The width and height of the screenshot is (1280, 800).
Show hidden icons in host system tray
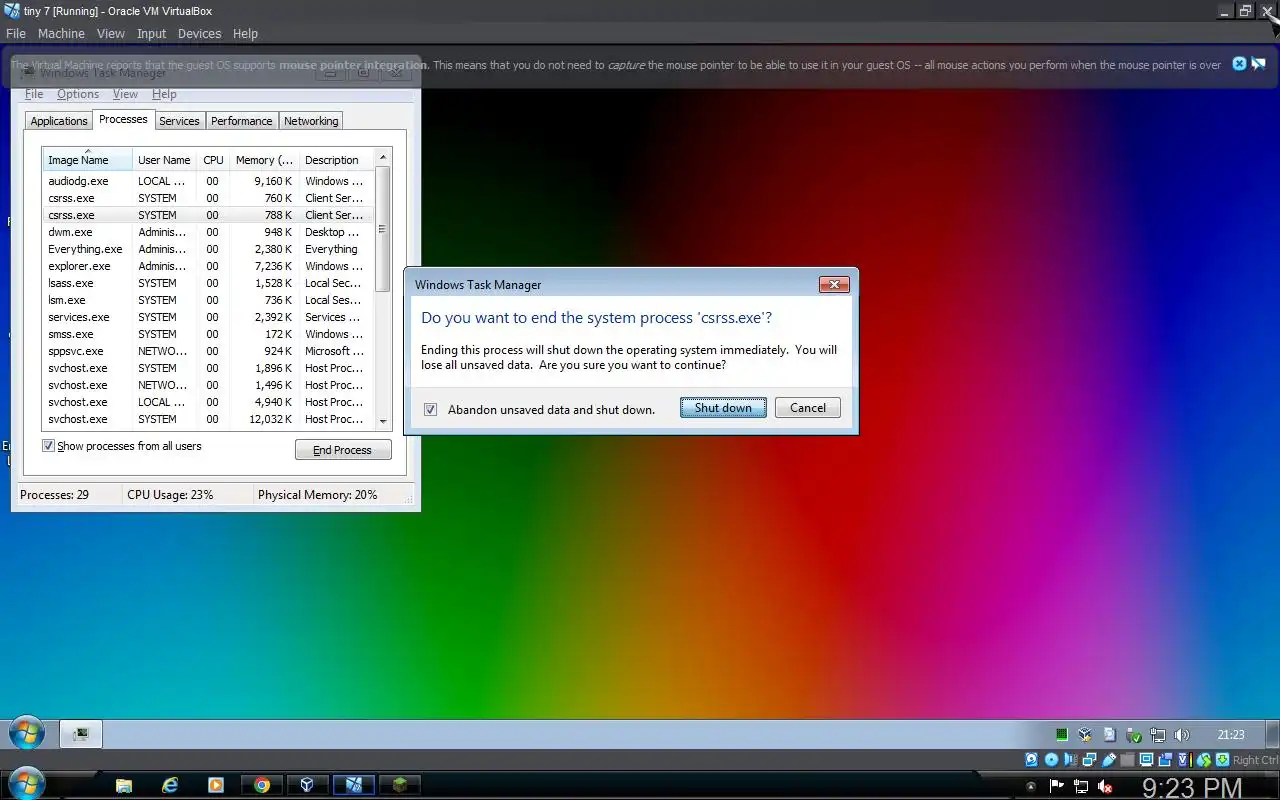tap(1031, 786)
